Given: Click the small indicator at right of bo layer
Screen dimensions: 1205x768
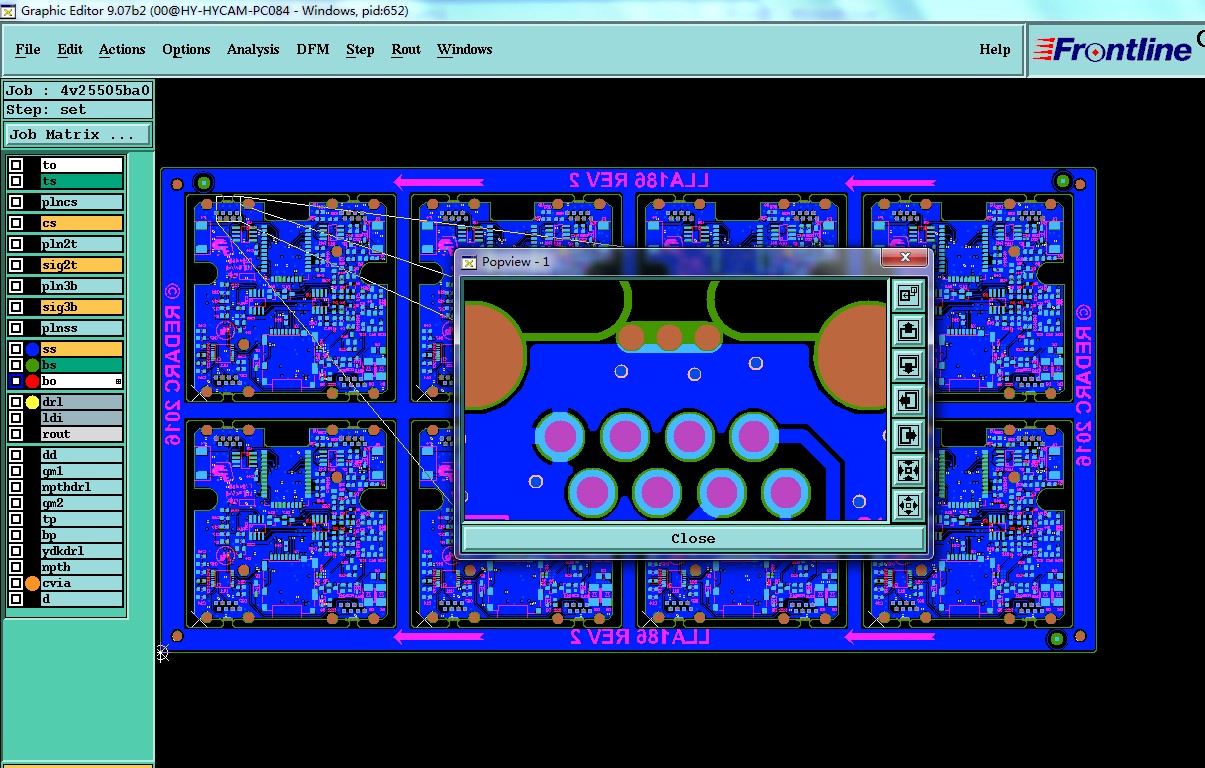Looking at the screenshot, I should [x=118, y=382].
